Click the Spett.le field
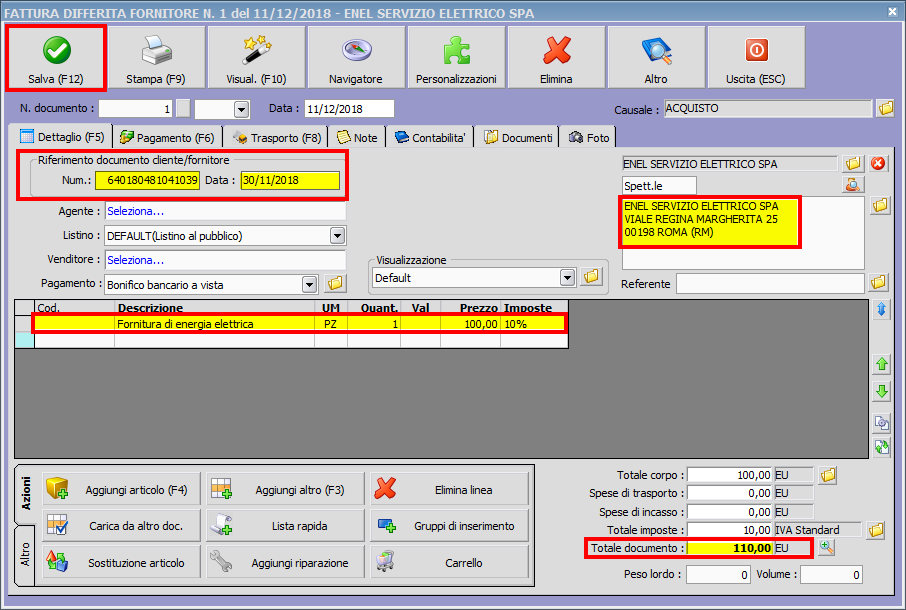This screenshot has height=610, width=906. (659, 185)
